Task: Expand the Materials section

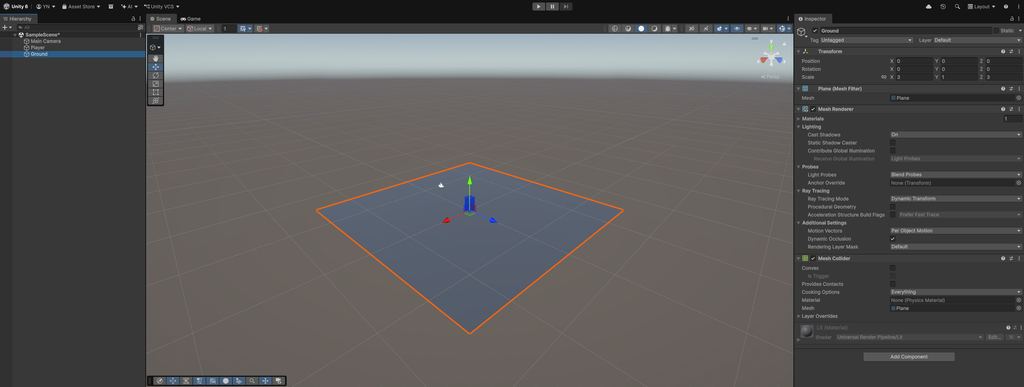Action: (798, 119)
